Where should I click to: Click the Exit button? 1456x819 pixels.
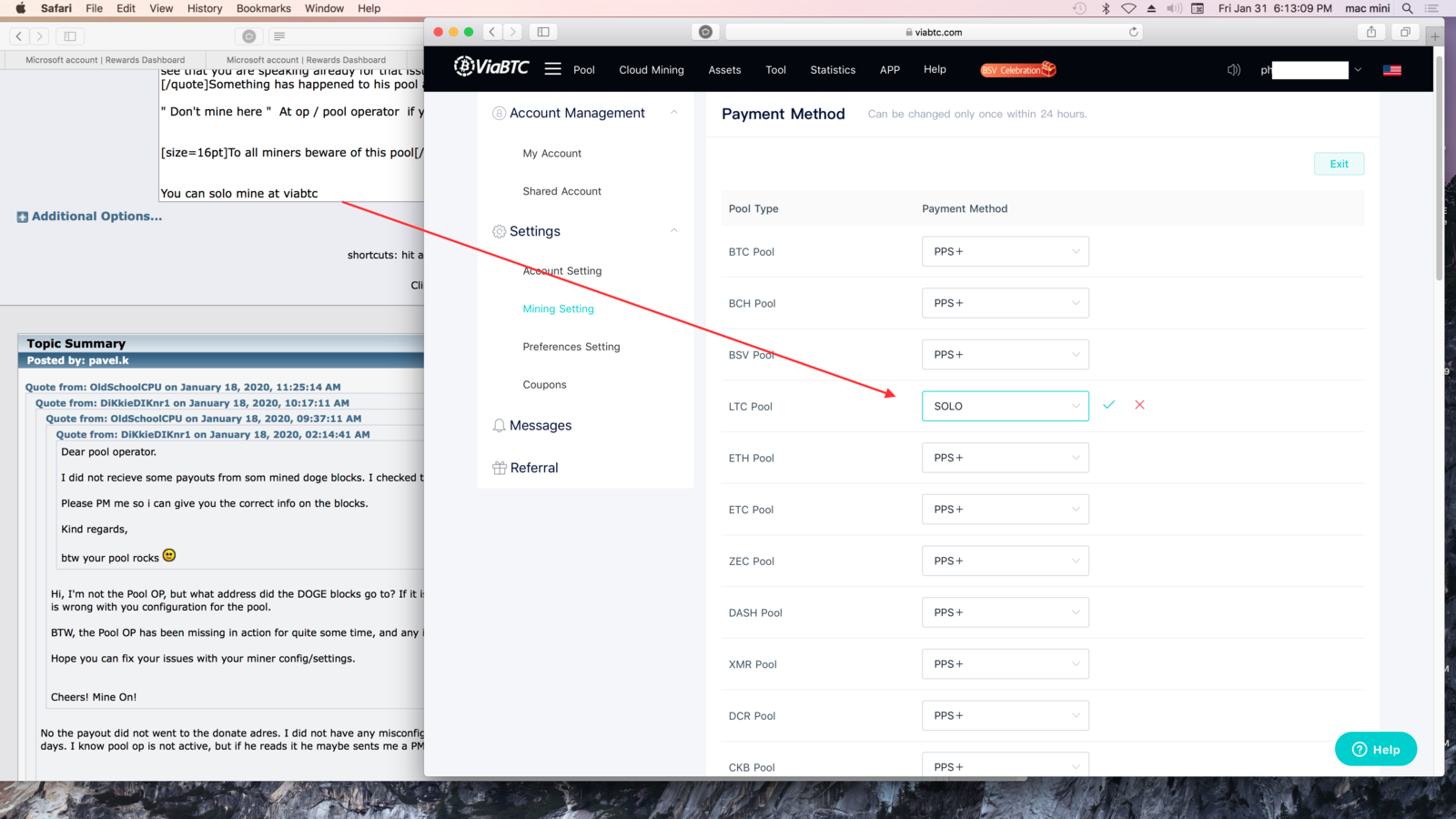tap(1339, 164)
